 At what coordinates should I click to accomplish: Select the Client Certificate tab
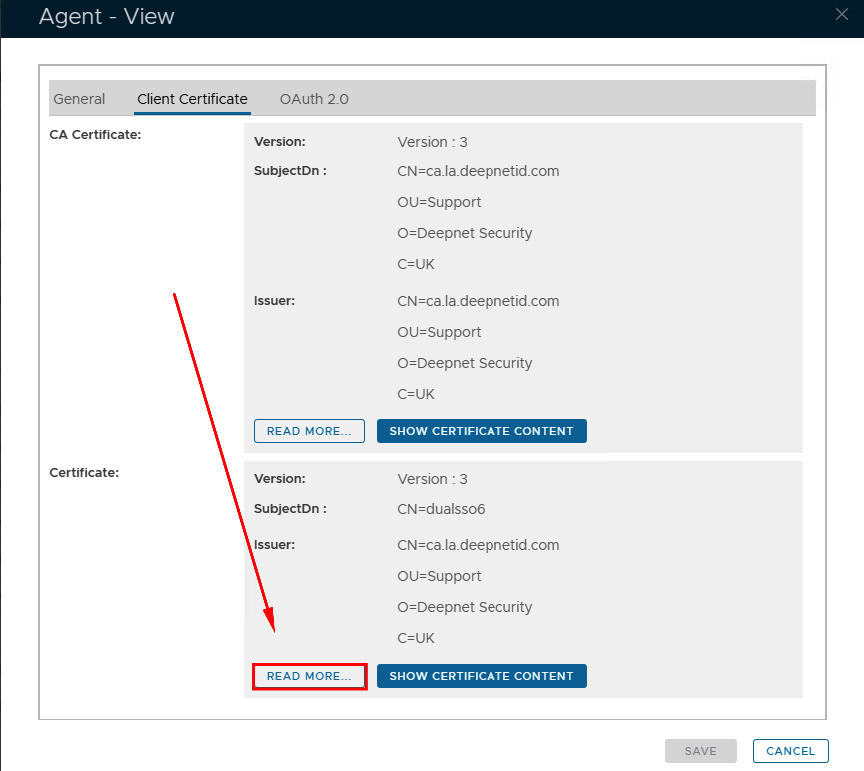tap(192, 99)
